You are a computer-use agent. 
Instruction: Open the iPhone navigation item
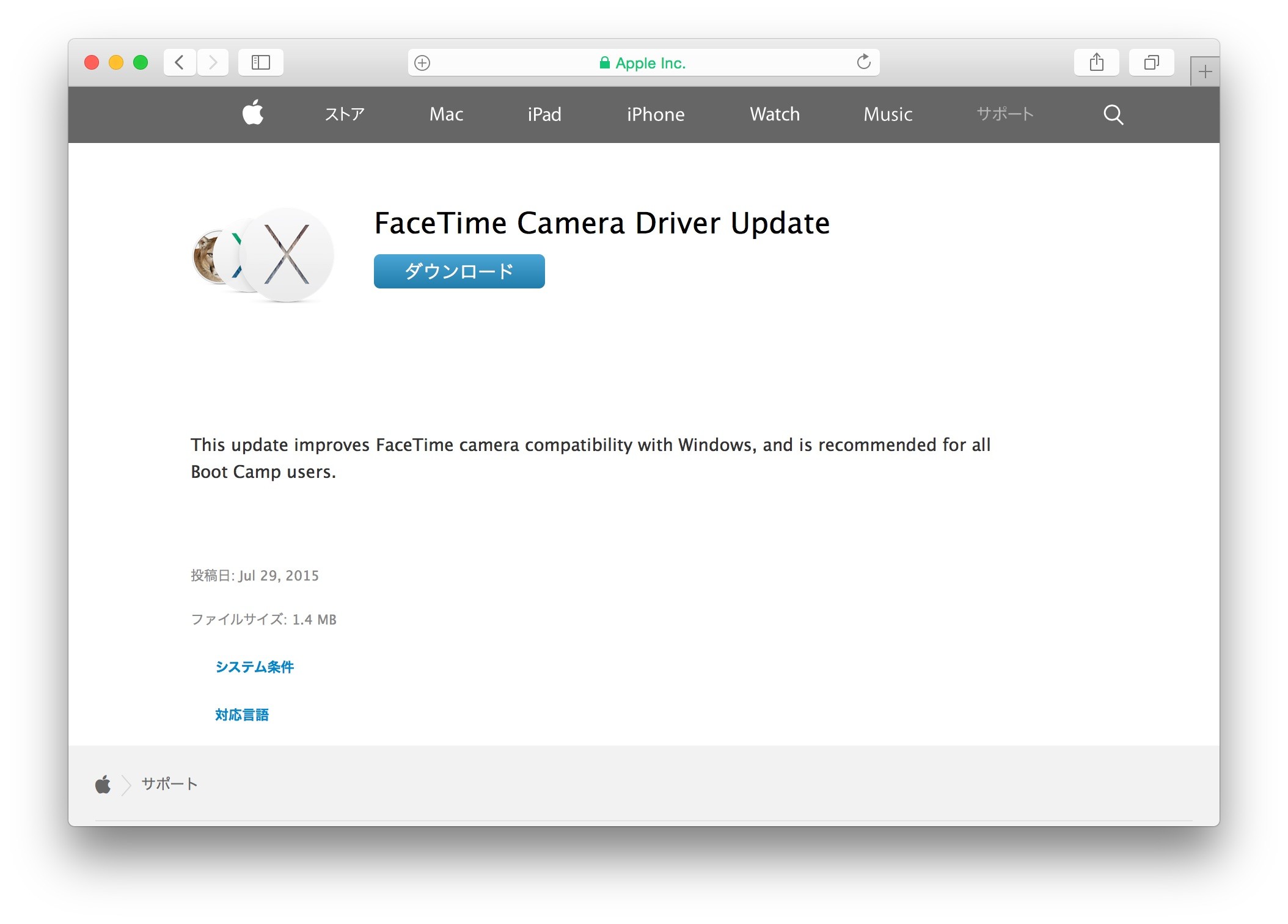656,114
